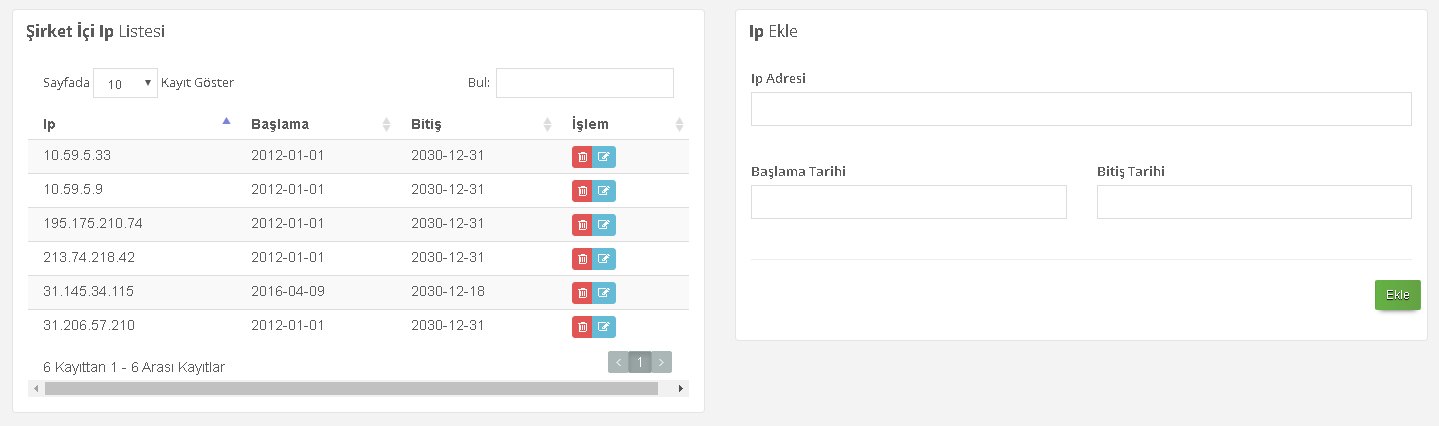Click the horizontal scrollbar under the table
This screenshot has height=426, width=1439.
(351, 388)
